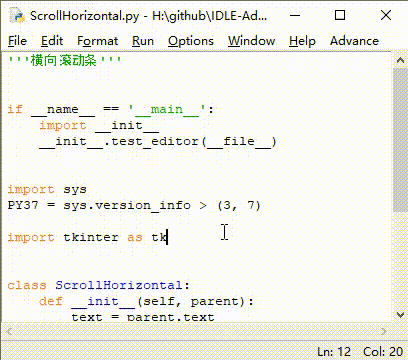Minimize the IDLE editor window
408x360 pixels.
[295, 15]
